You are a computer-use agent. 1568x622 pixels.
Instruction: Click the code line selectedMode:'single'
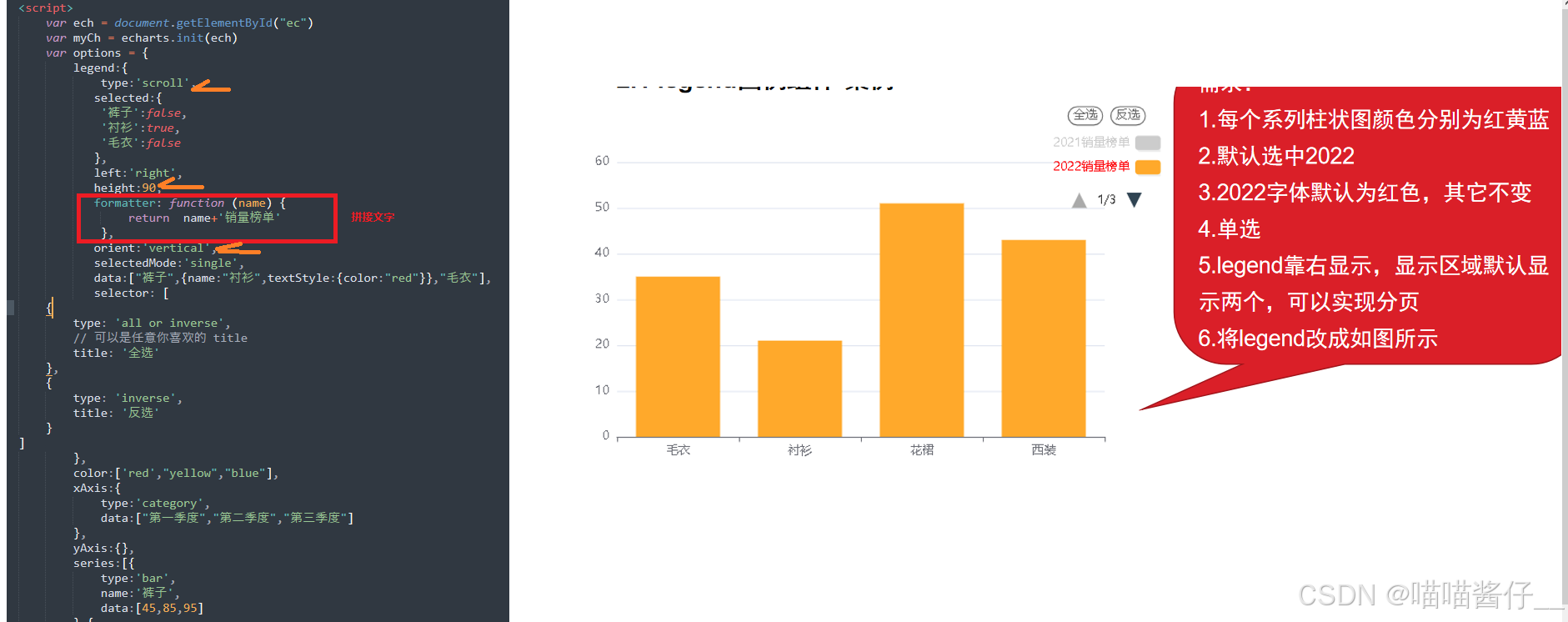pyautogui.click(x=168, y=263)
